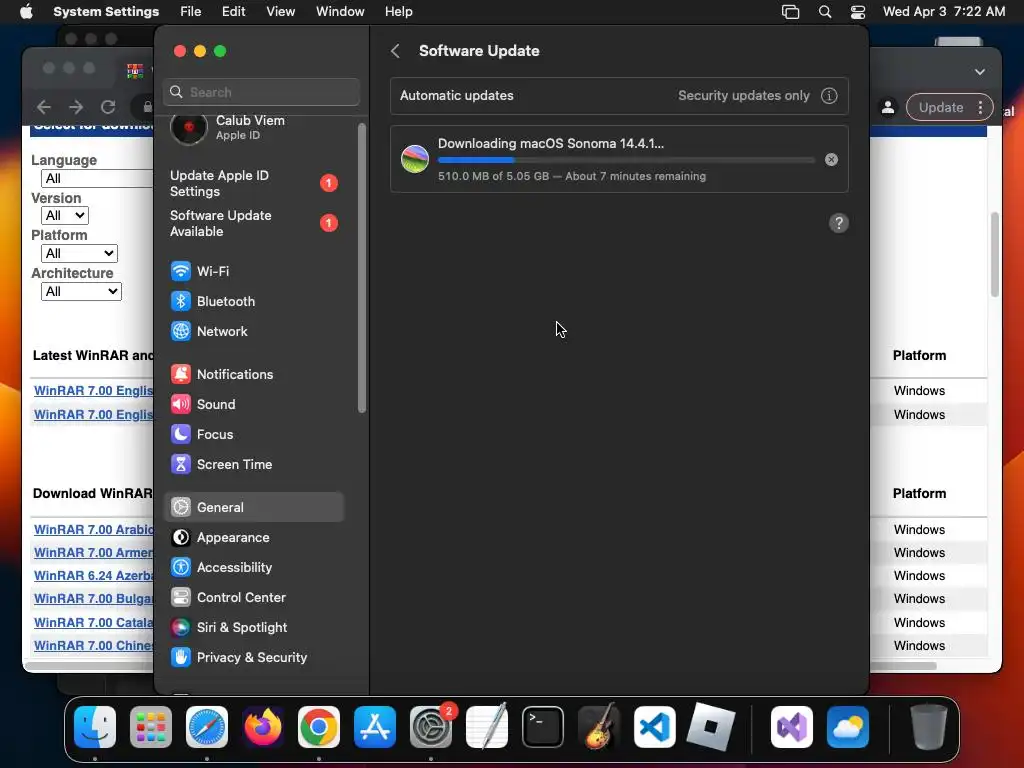Open the Window menu
Screen dimensions: 1024x768
point(340,12)
